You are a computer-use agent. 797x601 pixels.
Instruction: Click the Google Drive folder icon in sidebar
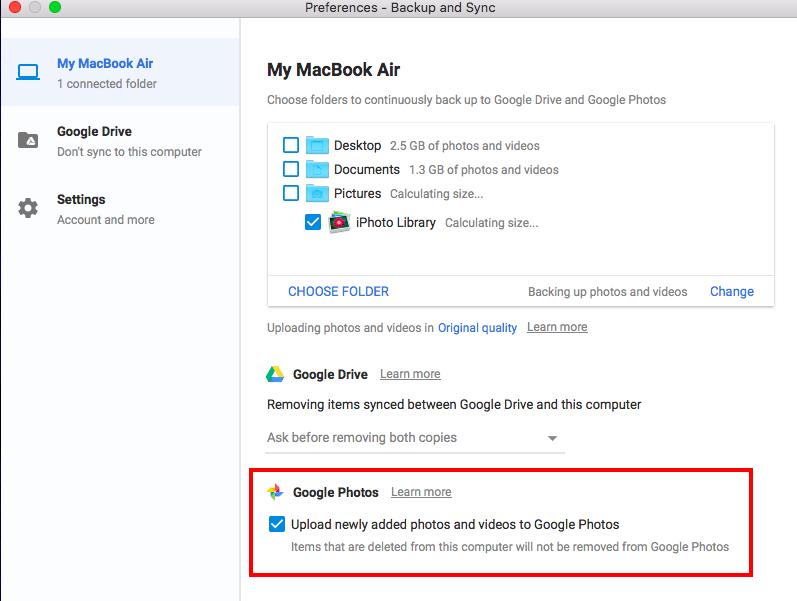28,139
